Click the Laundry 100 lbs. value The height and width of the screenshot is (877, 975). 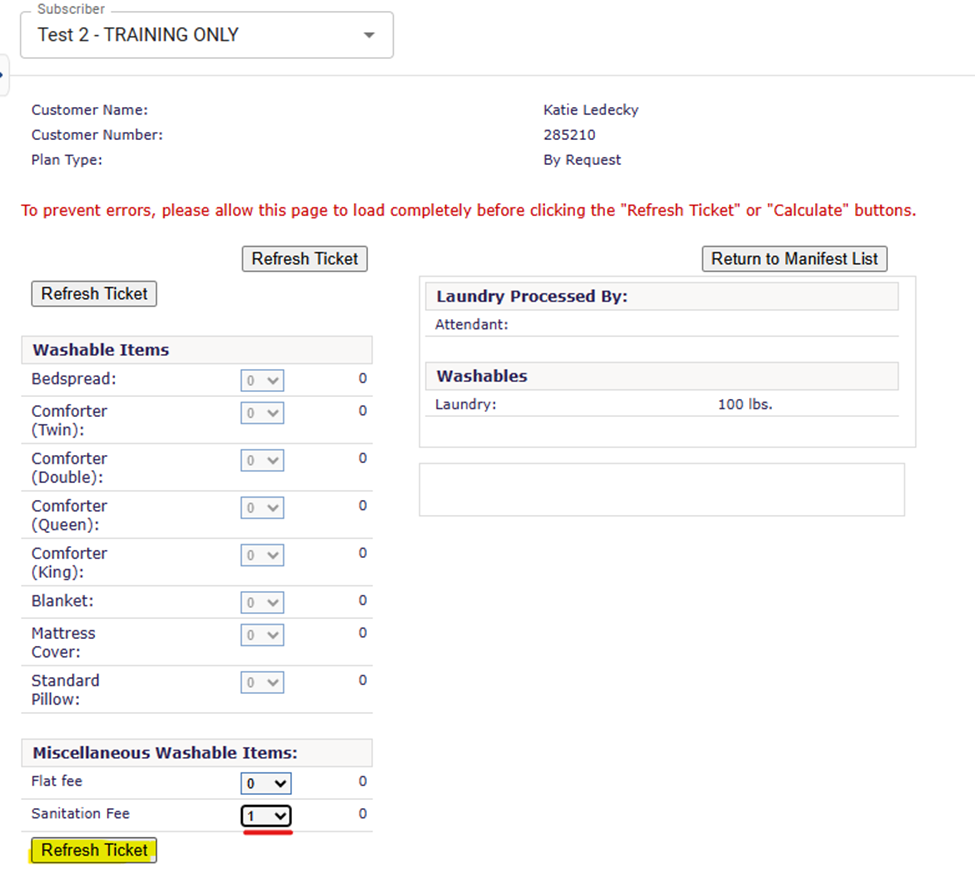pyautogui.click(x=745, y=405)
